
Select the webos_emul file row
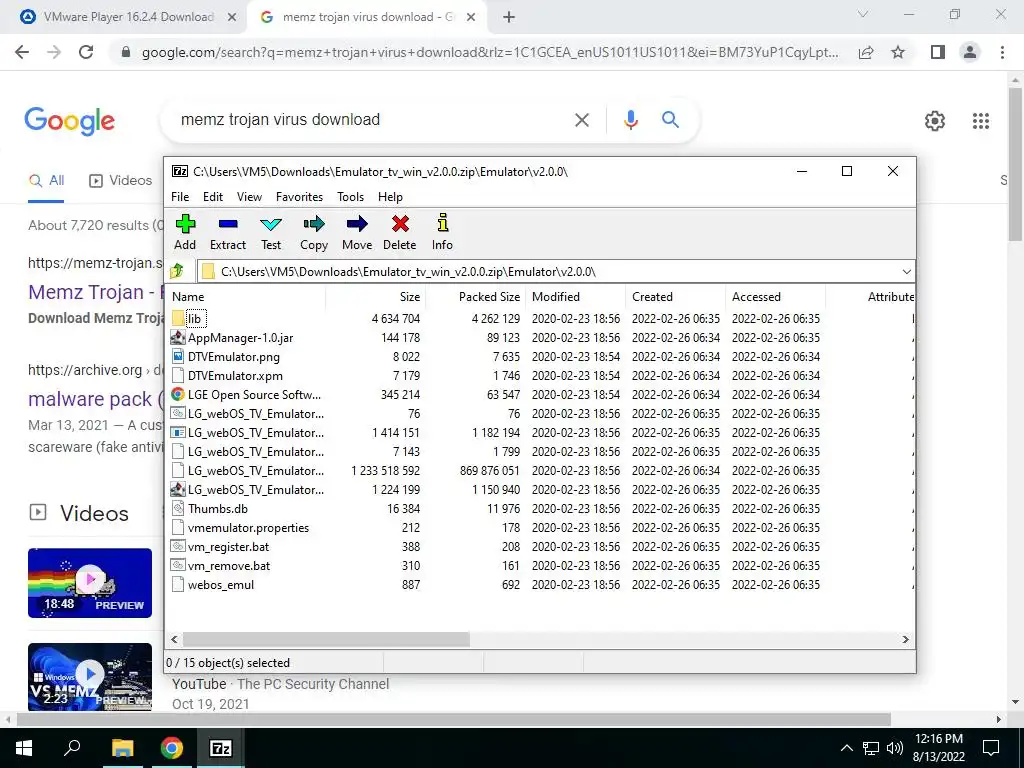pyautogui.click(x=541, y=584)
